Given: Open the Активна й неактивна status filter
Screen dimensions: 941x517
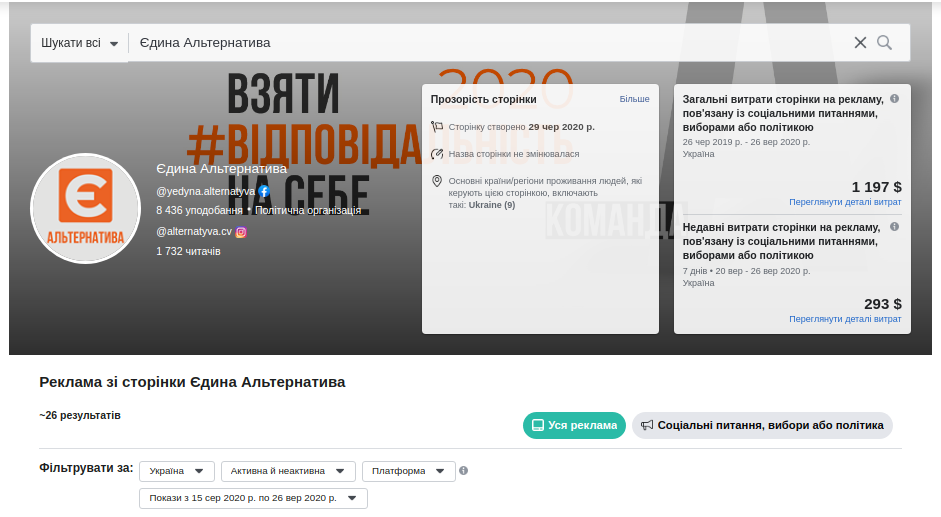Looking at the screenshot, I should click(x=288, y=471).
